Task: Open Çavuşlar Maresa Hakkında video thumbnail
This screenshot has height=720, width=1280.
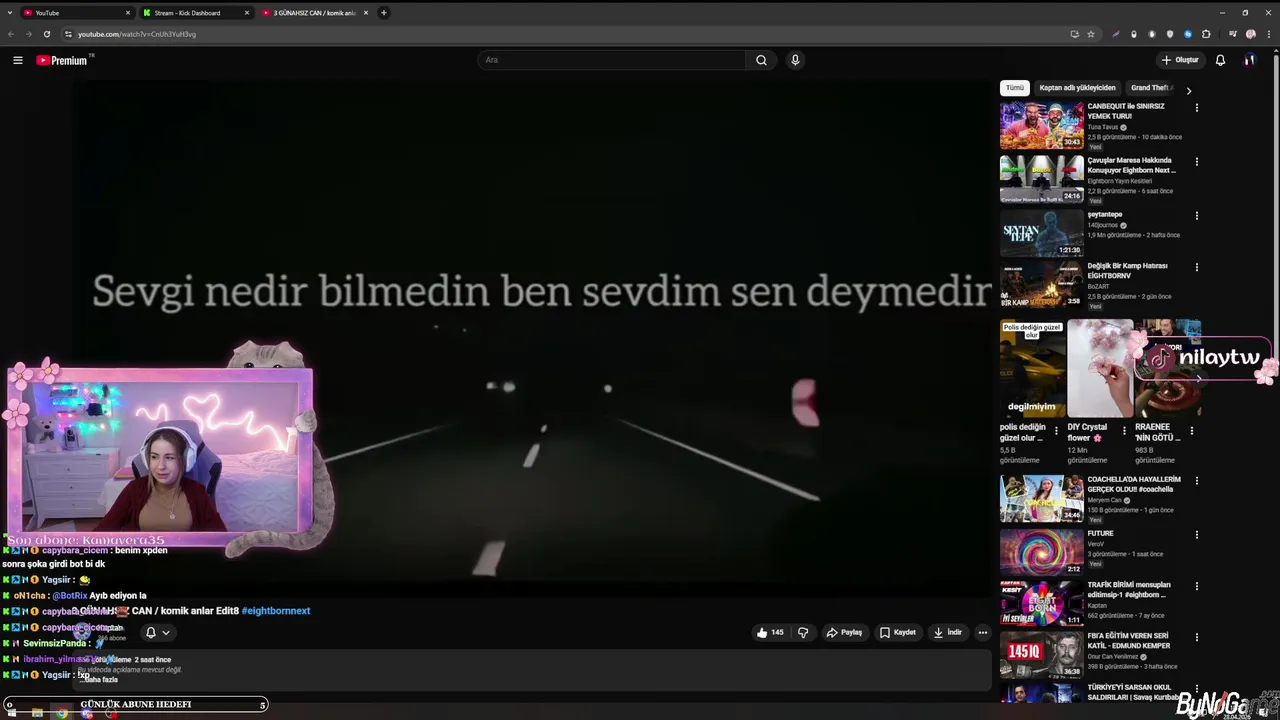Action: pos(1041,179)
